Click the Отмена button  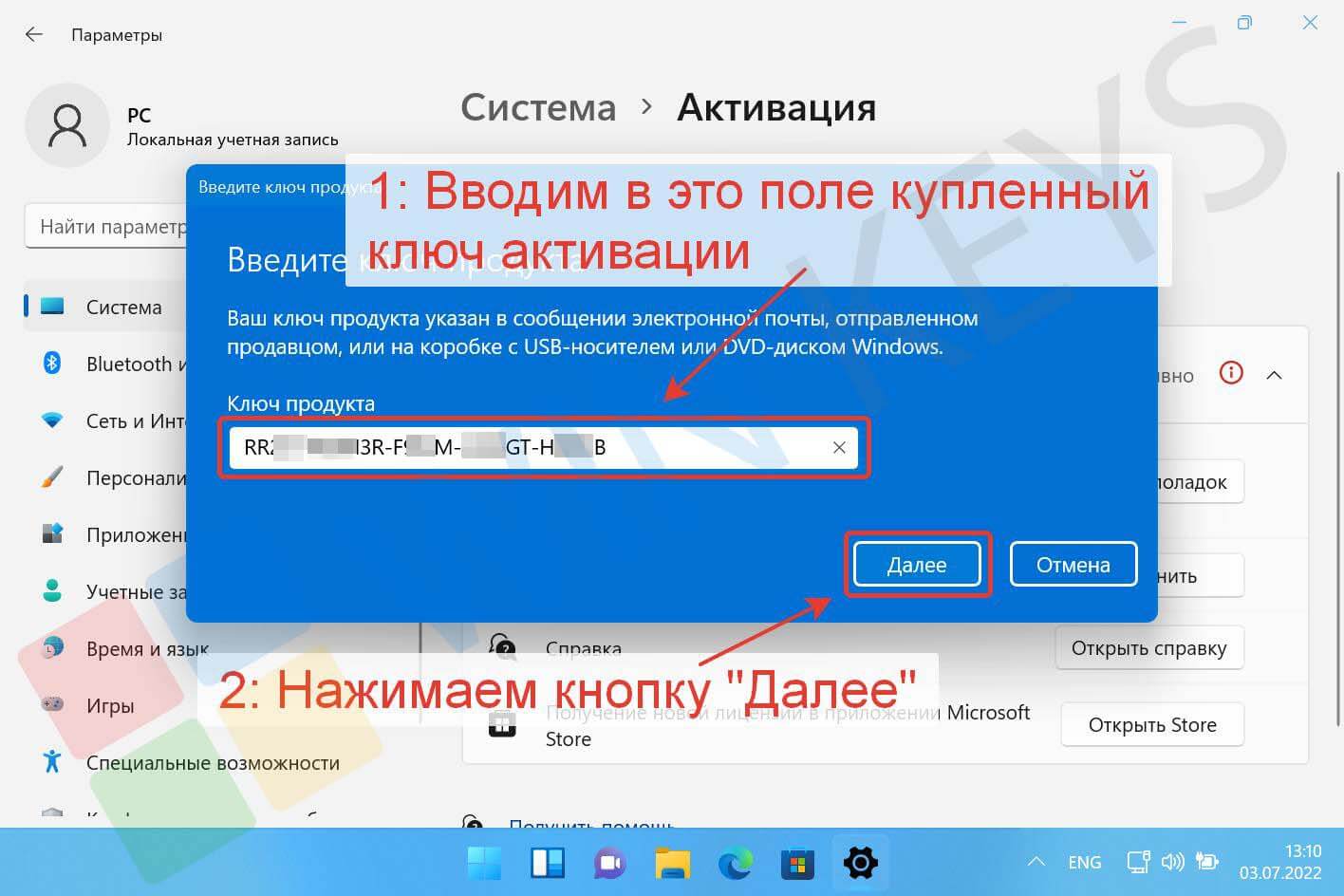1073,565
